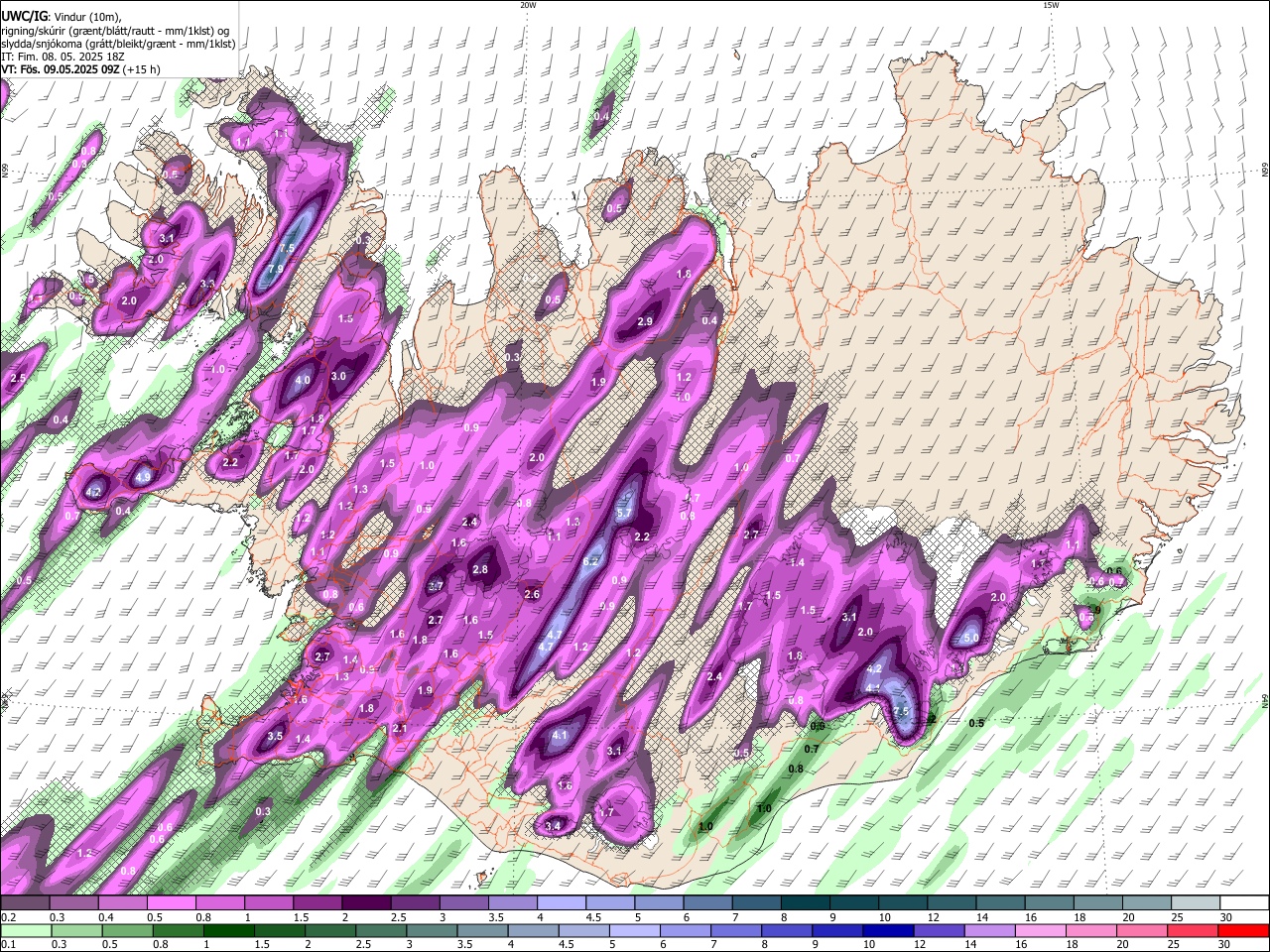
Task: Click the 7.9 value on the map
Action: [x=278, y=268]
